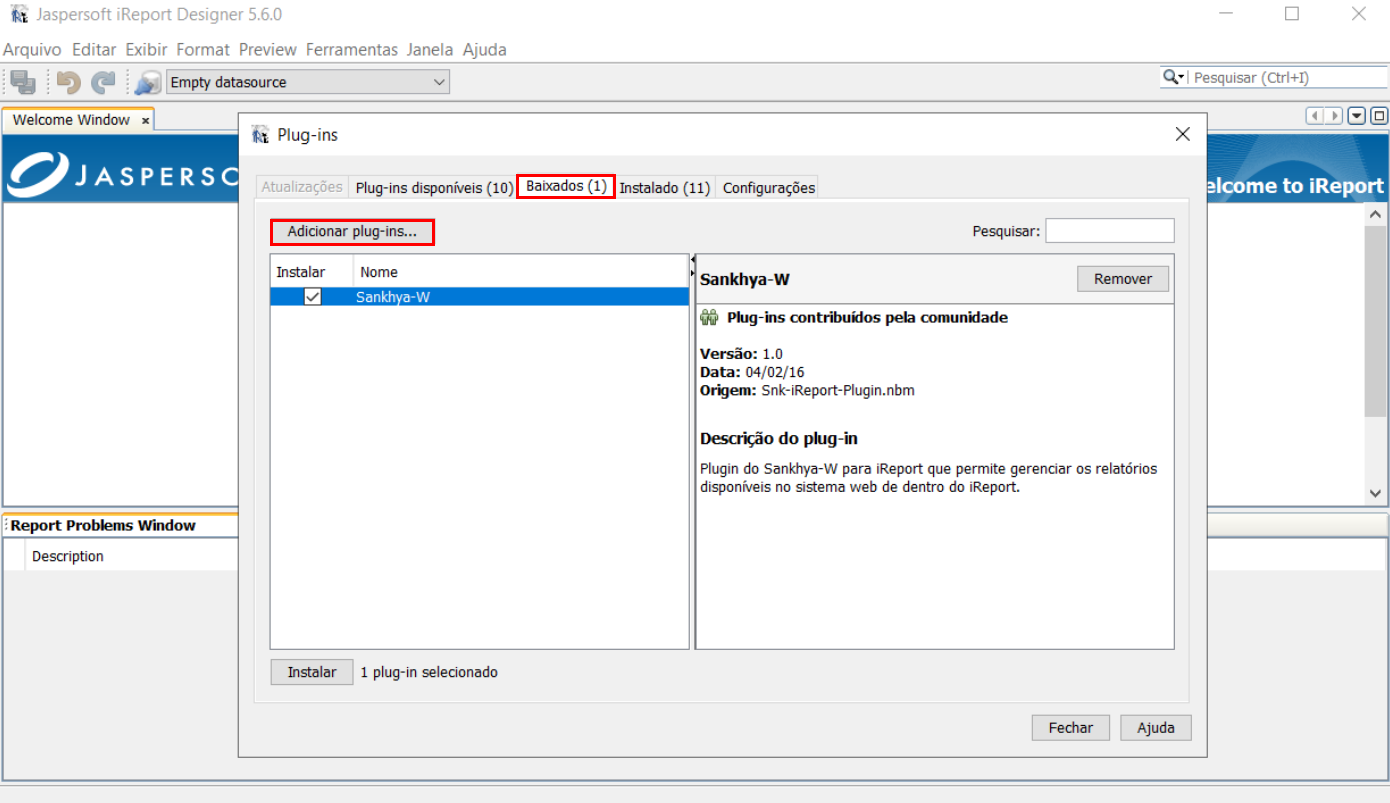Close the Plug-ins dialog
This screenshot has height=803, width=1390.
click(1182, 134)
